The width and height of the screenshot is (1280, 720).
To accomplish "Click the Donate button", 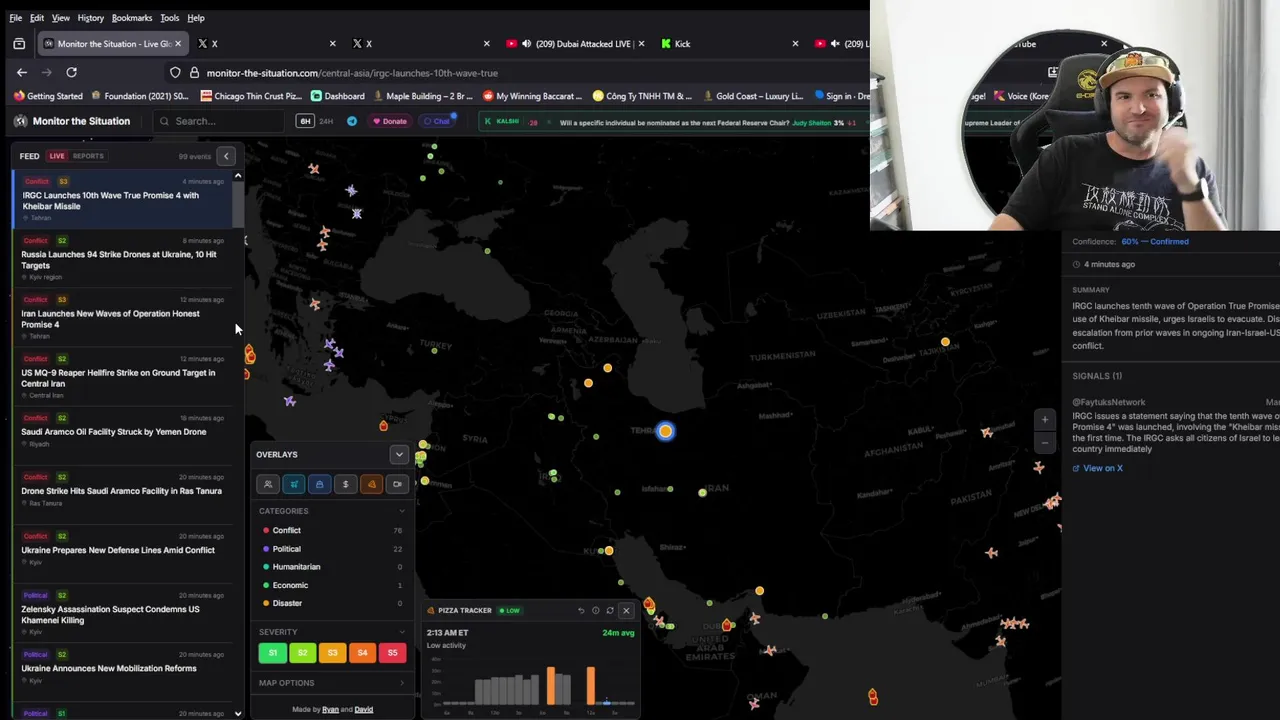I will tap(390, 121).
